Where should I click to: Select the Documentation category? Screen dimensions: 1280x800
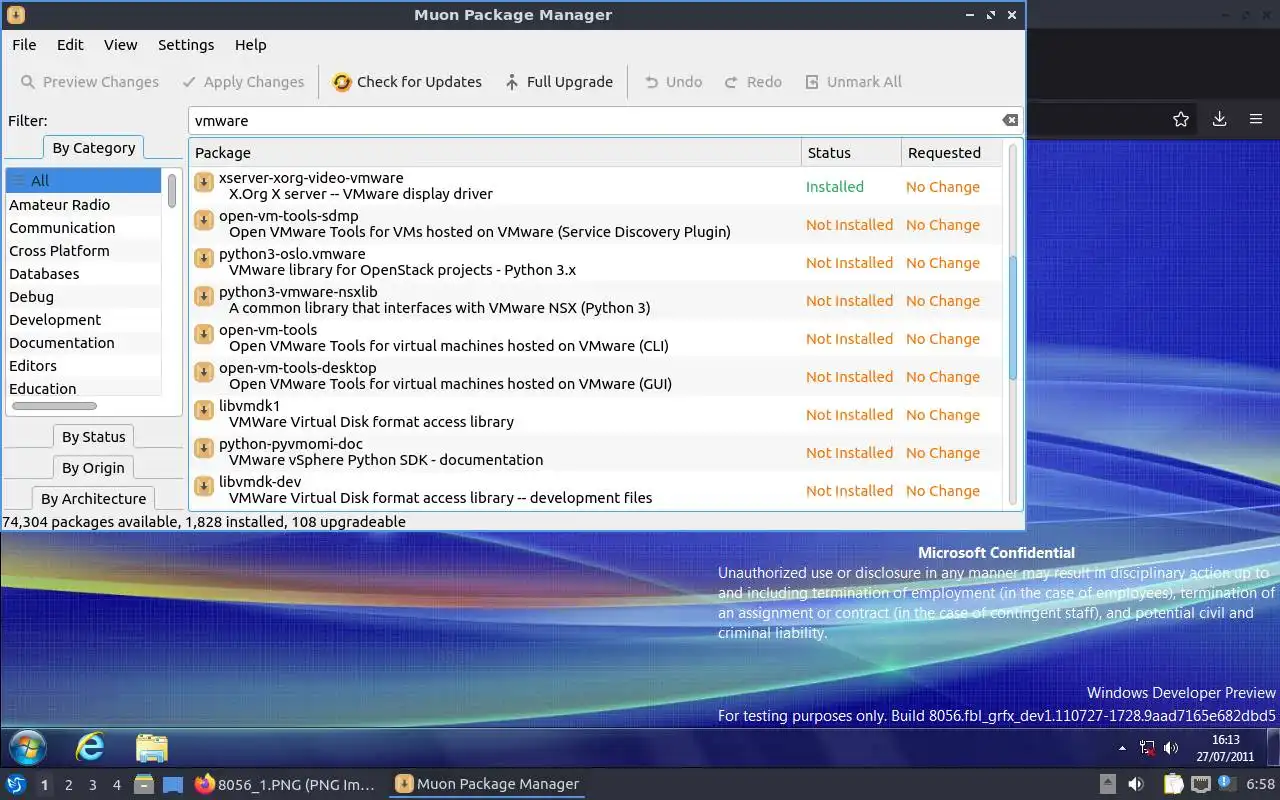pos(83,343)
